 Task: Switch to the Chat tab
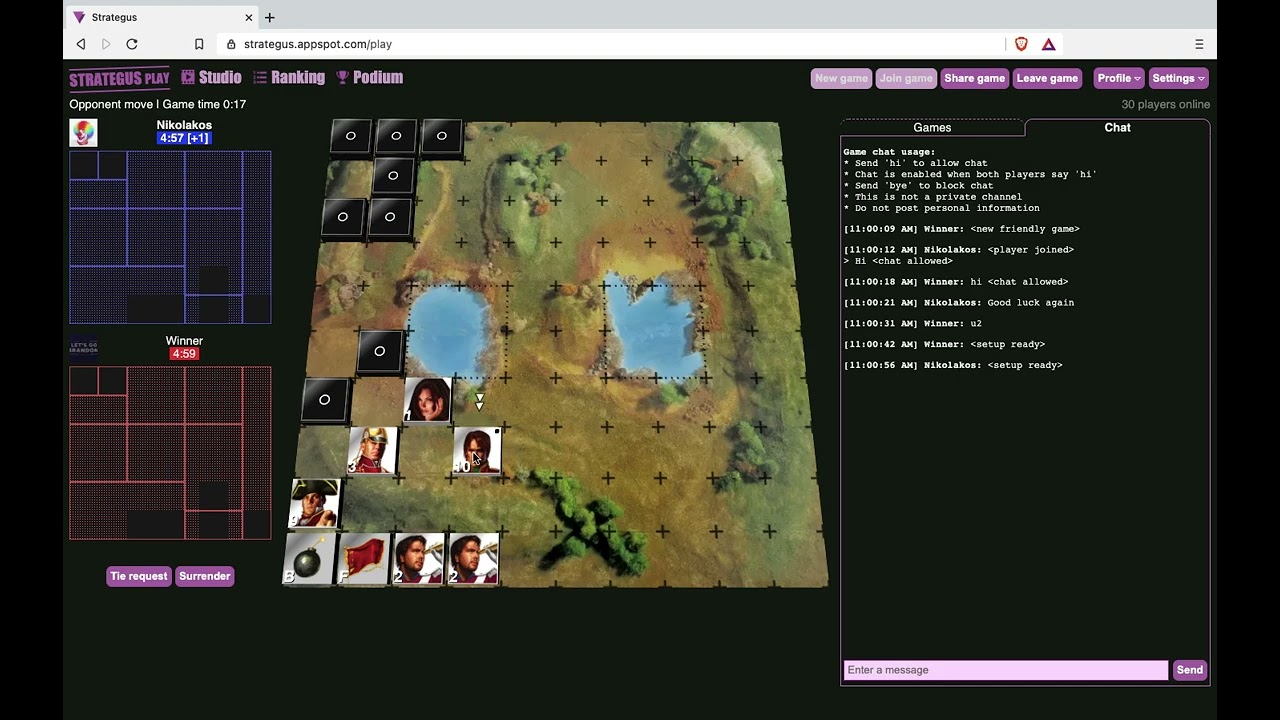click(1117, 127)
